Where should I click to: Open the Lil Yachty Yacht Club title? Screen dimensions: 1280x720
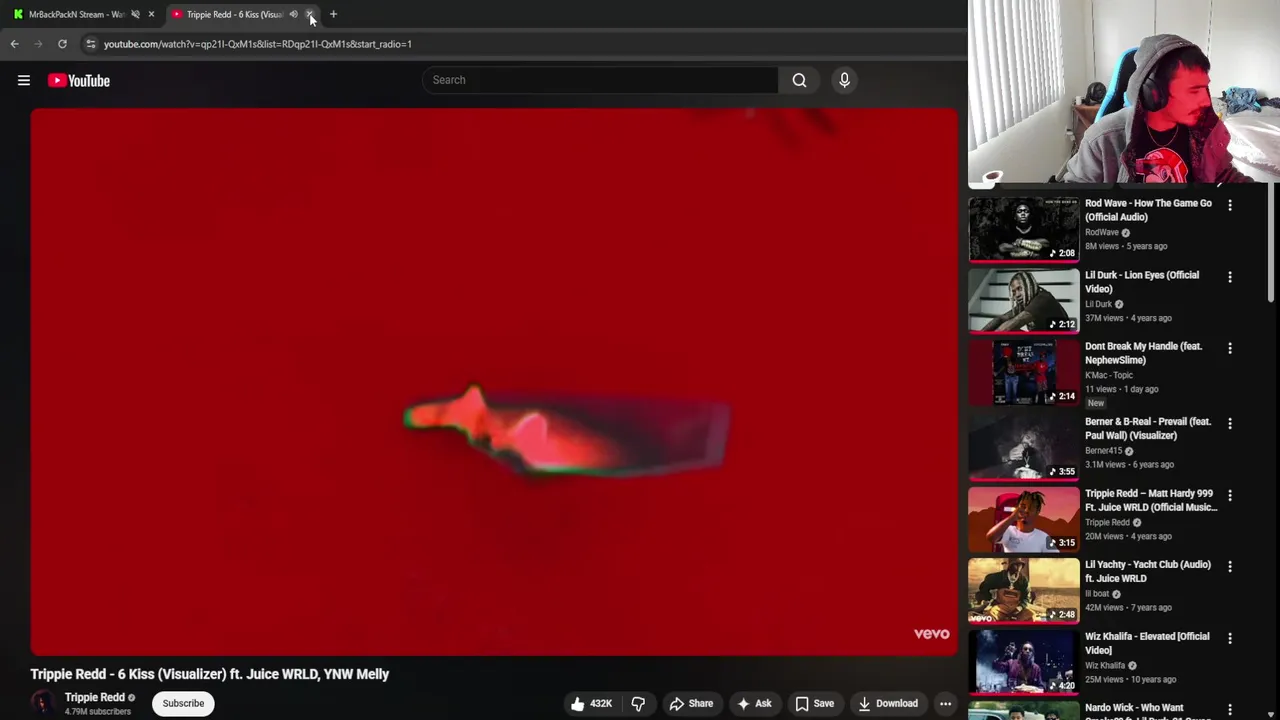pos(1148,571)
